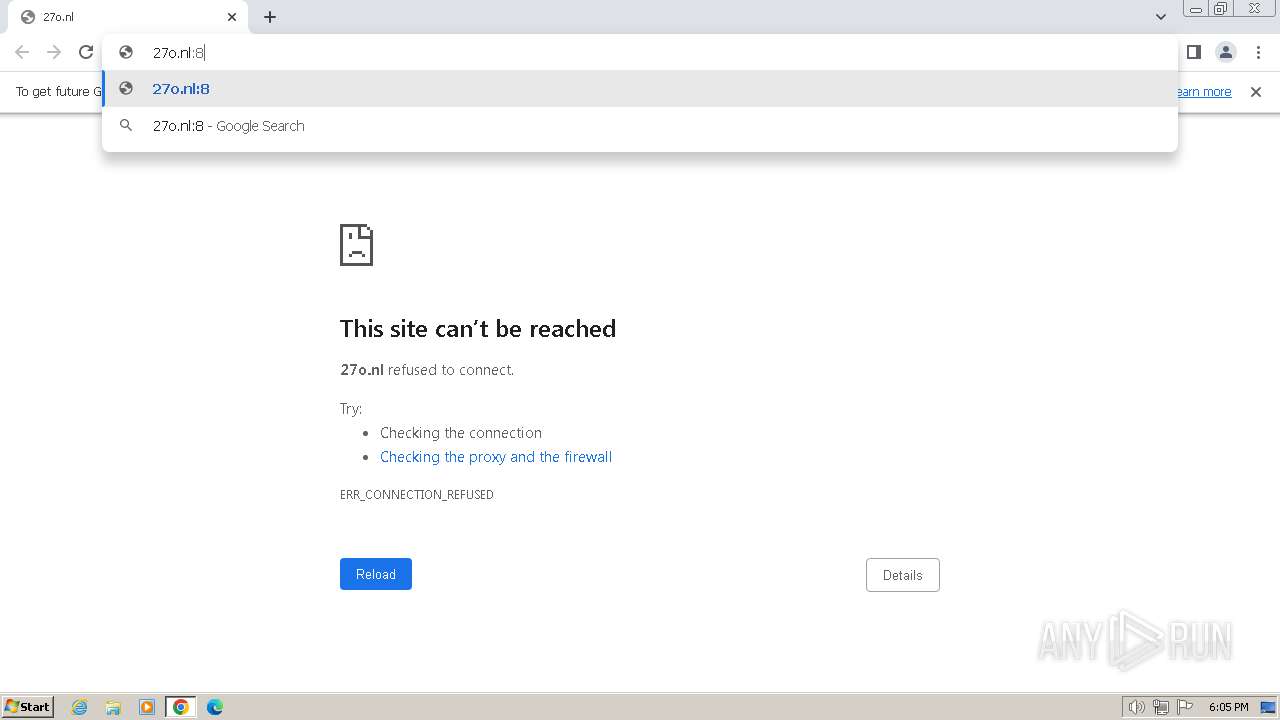Open the Windows Start menu
Image resolution: width=1280 pixels, height=720 pixels.
pyautogui.click(x=28, y=707)
